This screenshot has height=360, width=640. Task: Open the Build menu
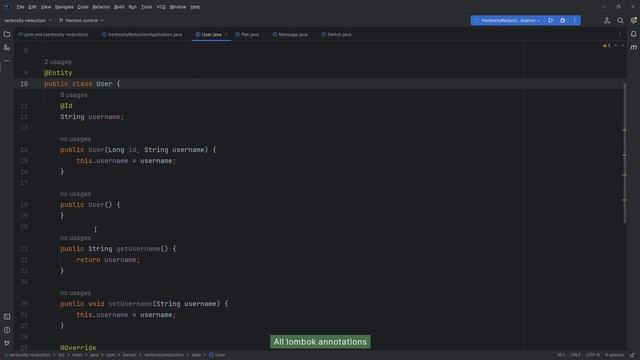119,7
